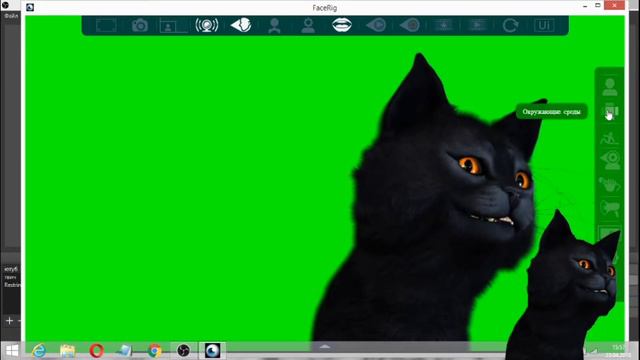
Task: Toggle face tracking head-profile icon
Action: click(x=241, y=25)
